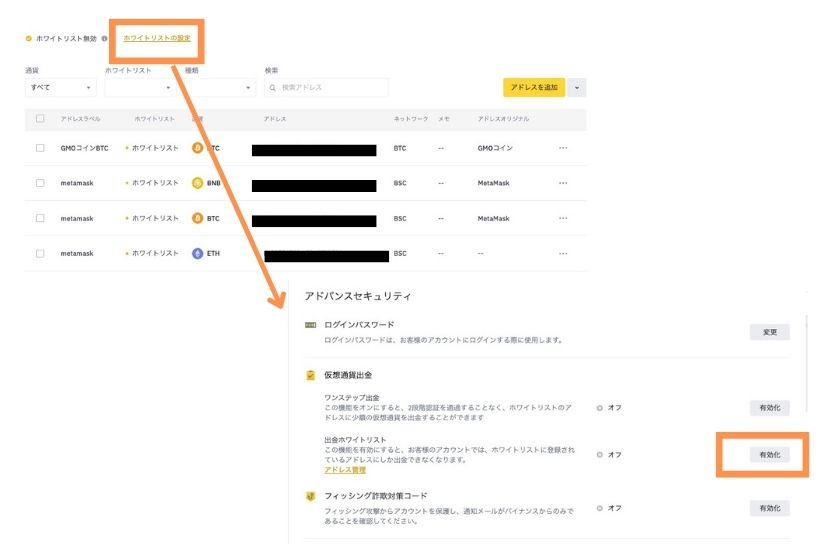Click the info icon beside ホワイトリスト無効

pyautogui.click(x=104, y=39)
